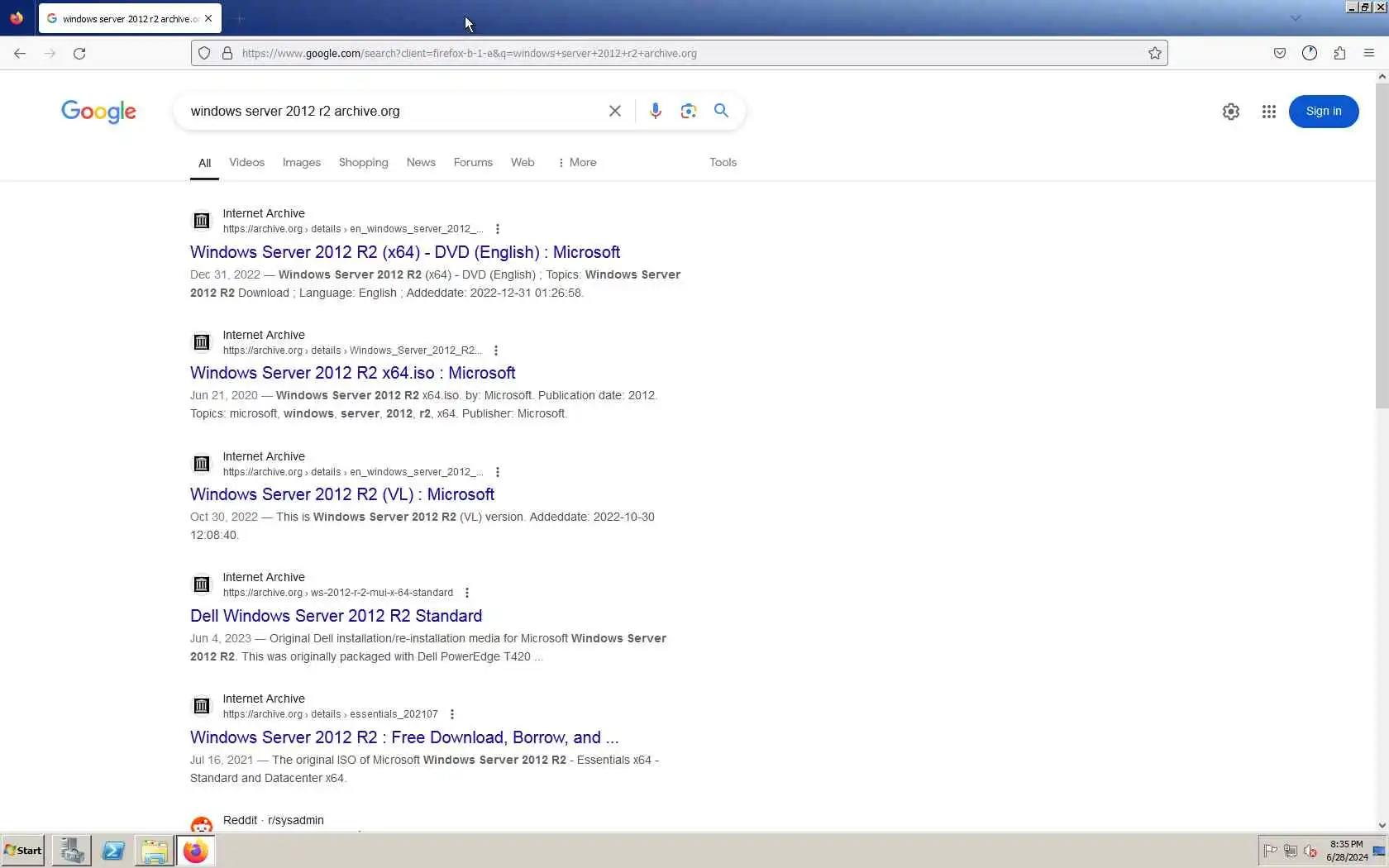Clear the Google search box
1389x868 pixels.
tap(615, 111)
